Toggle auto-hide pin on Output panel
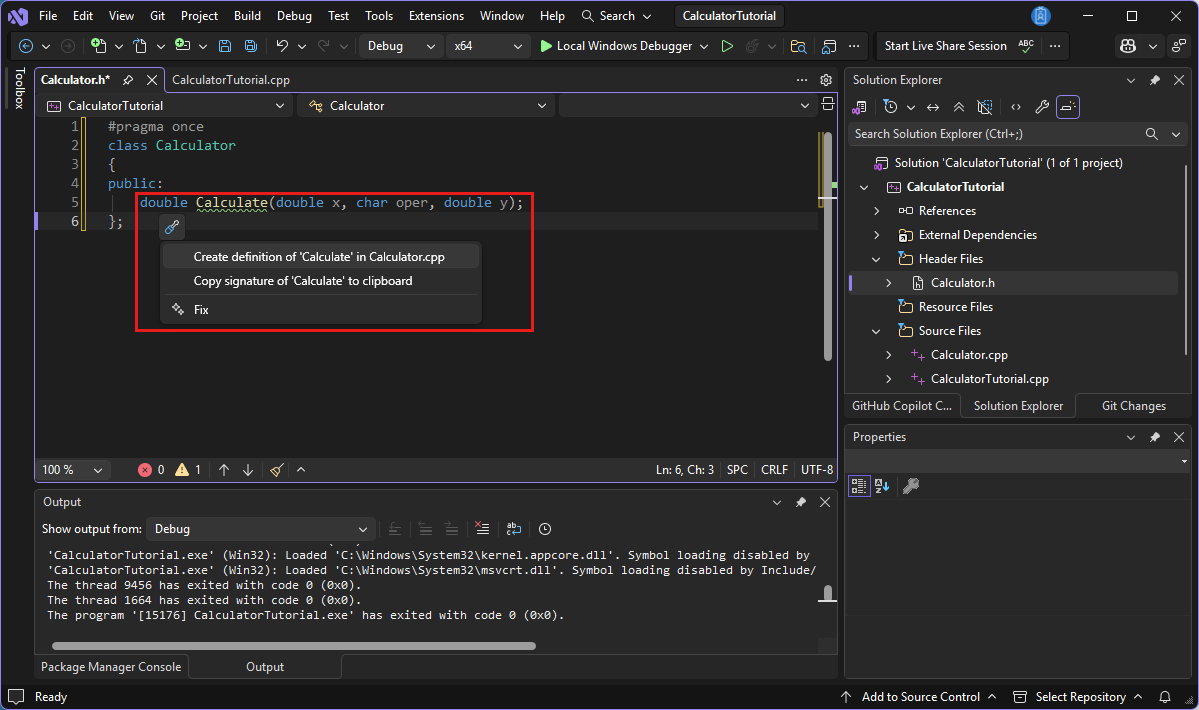Screen dimensions: 1199x710 pyautogui.click(x=801, y=502)
